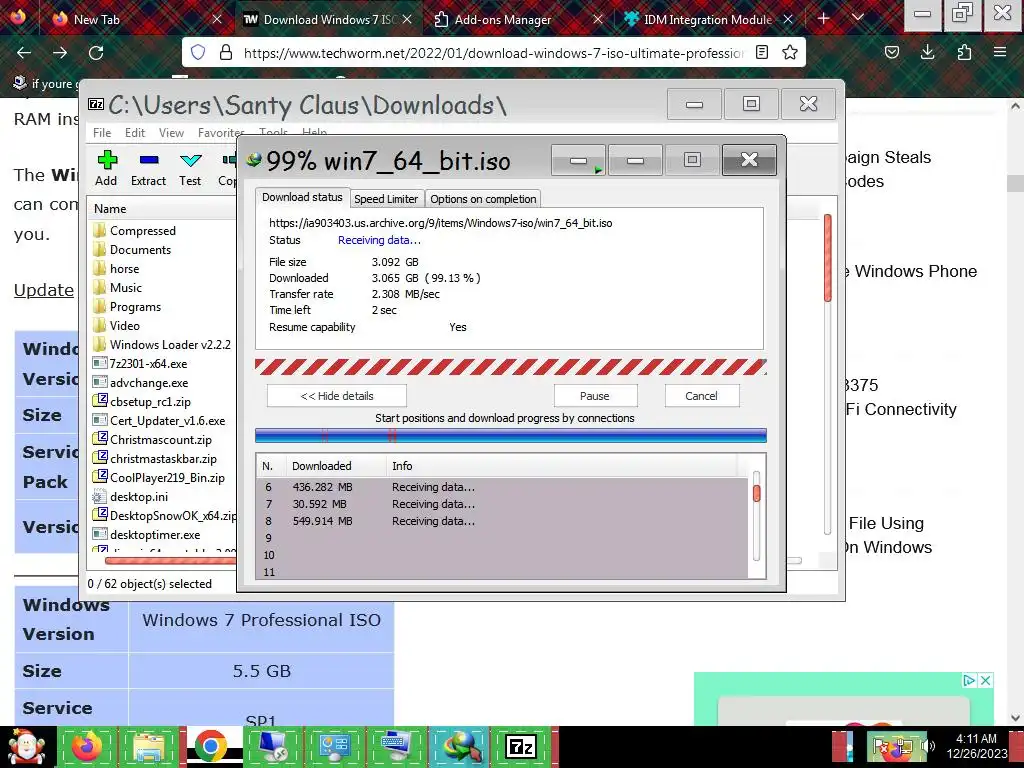This screenshot has height=768, width=1024.
Task: Click the connections list scrollbar thumb
Action: pos(757,493)
